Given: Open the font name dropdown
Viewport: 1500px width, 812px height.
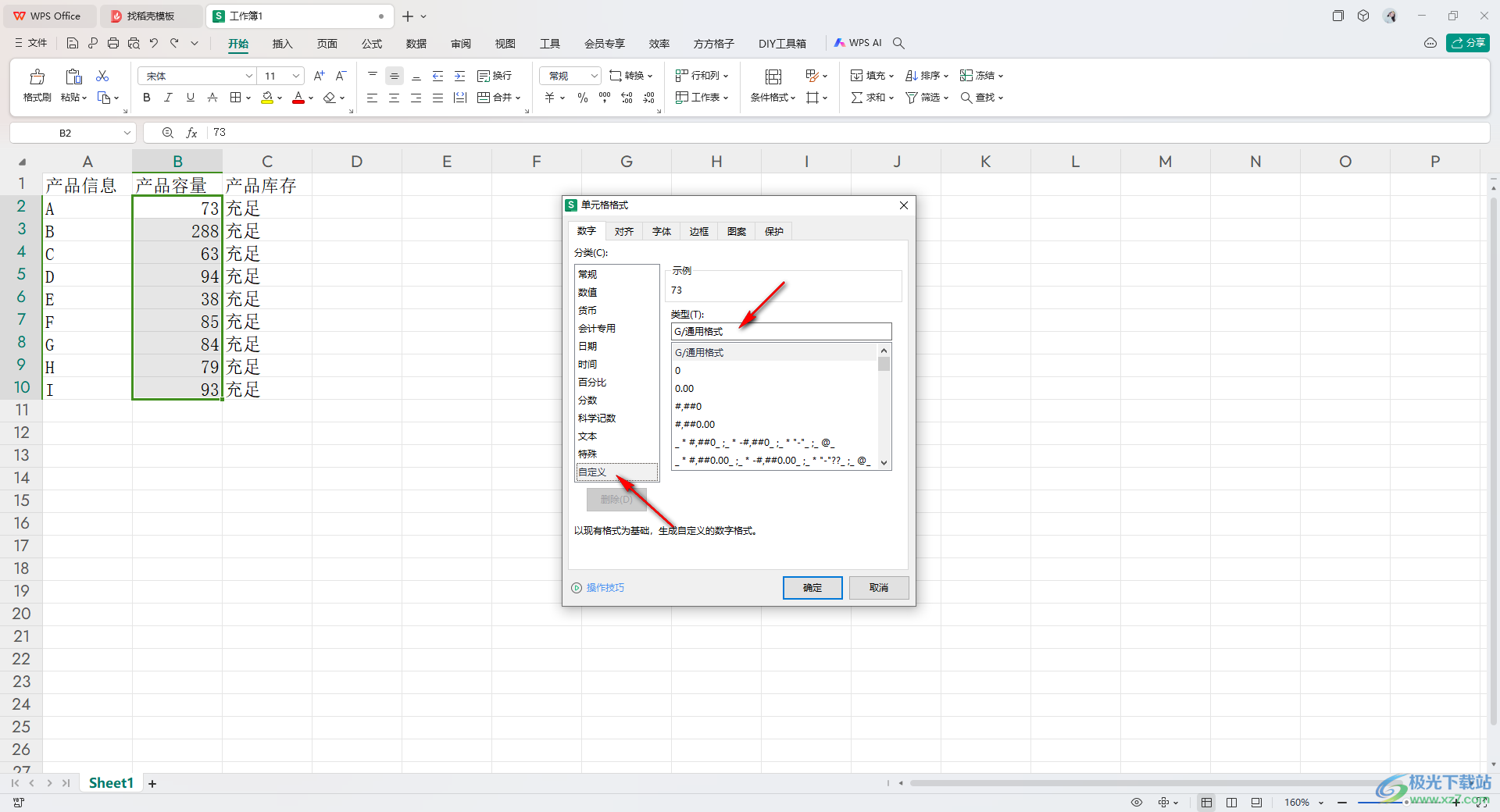Looking at the screenshot, I should click(249, 76).
